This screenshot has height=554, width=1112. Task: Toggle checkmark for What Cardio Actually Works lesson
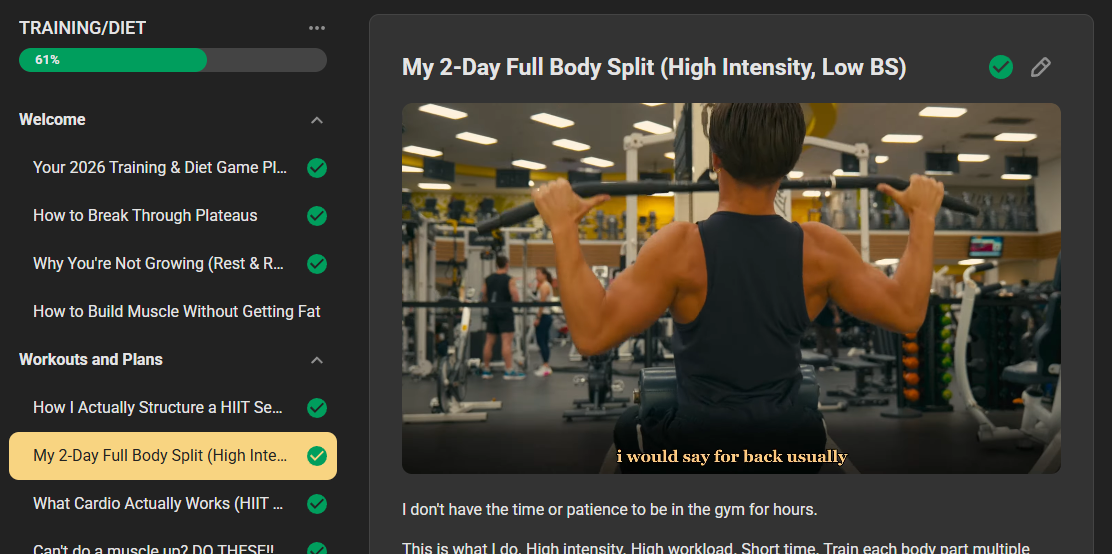point(317,504)
